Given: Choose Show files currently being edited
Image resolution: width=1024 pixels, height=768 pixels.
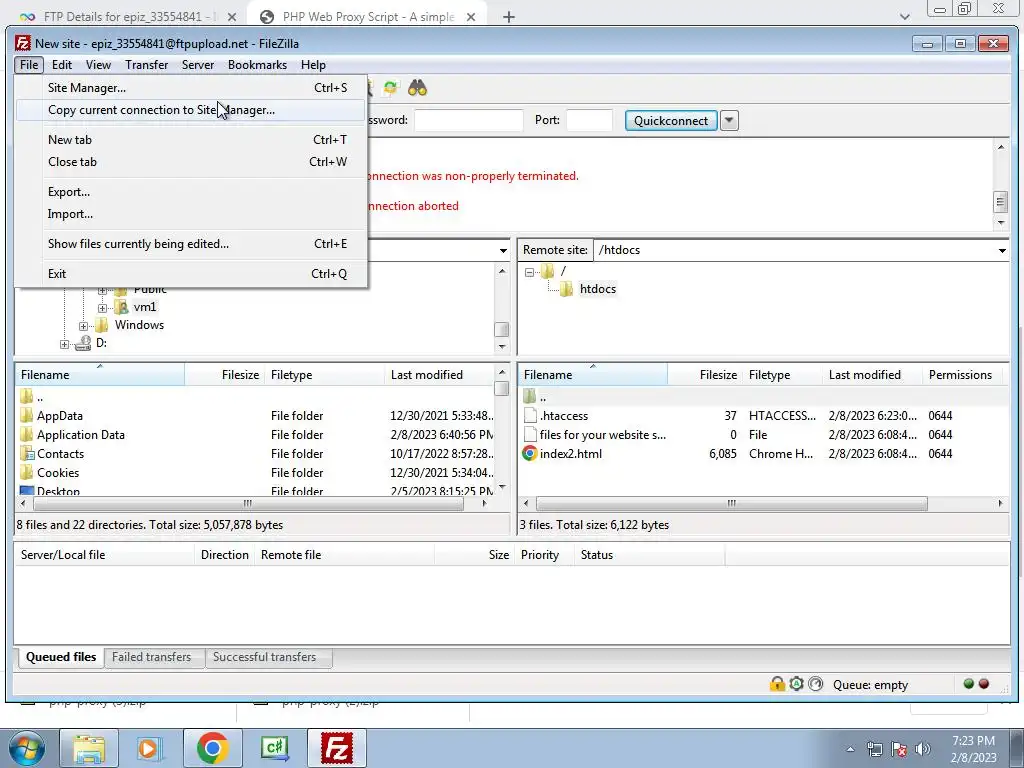Looking at the screenshot, I should point(191,244).
